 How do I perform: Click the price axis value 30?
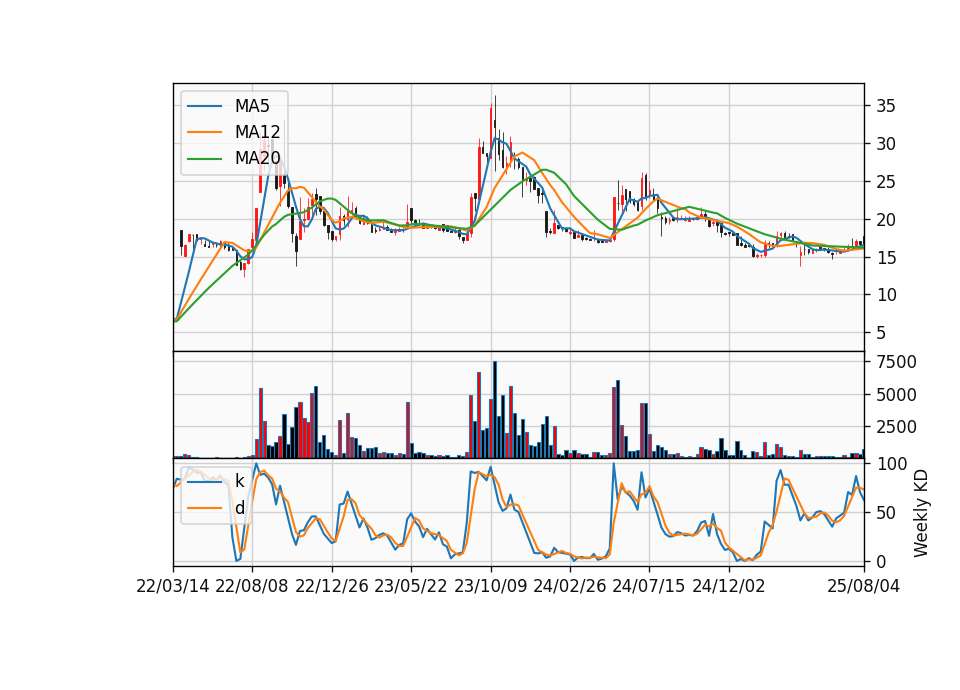pyautogui.click(x=886, y=144)
